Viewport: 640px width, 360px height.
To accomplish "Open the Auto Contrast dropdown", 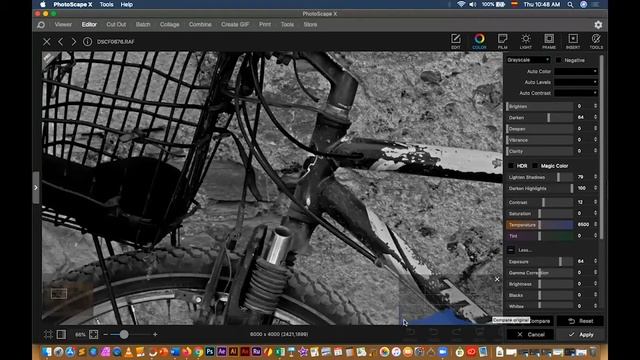I will 576,93.
